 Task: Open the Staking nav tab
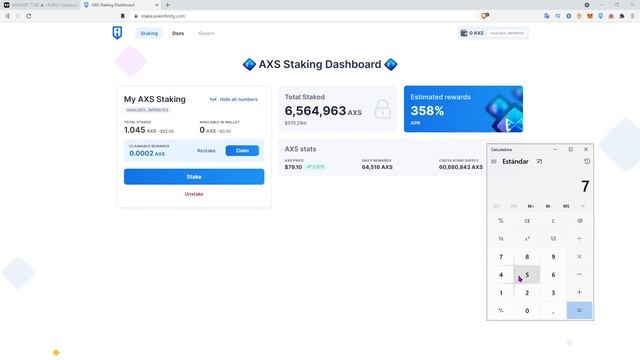pyautogui.click(x=149, y=33)
